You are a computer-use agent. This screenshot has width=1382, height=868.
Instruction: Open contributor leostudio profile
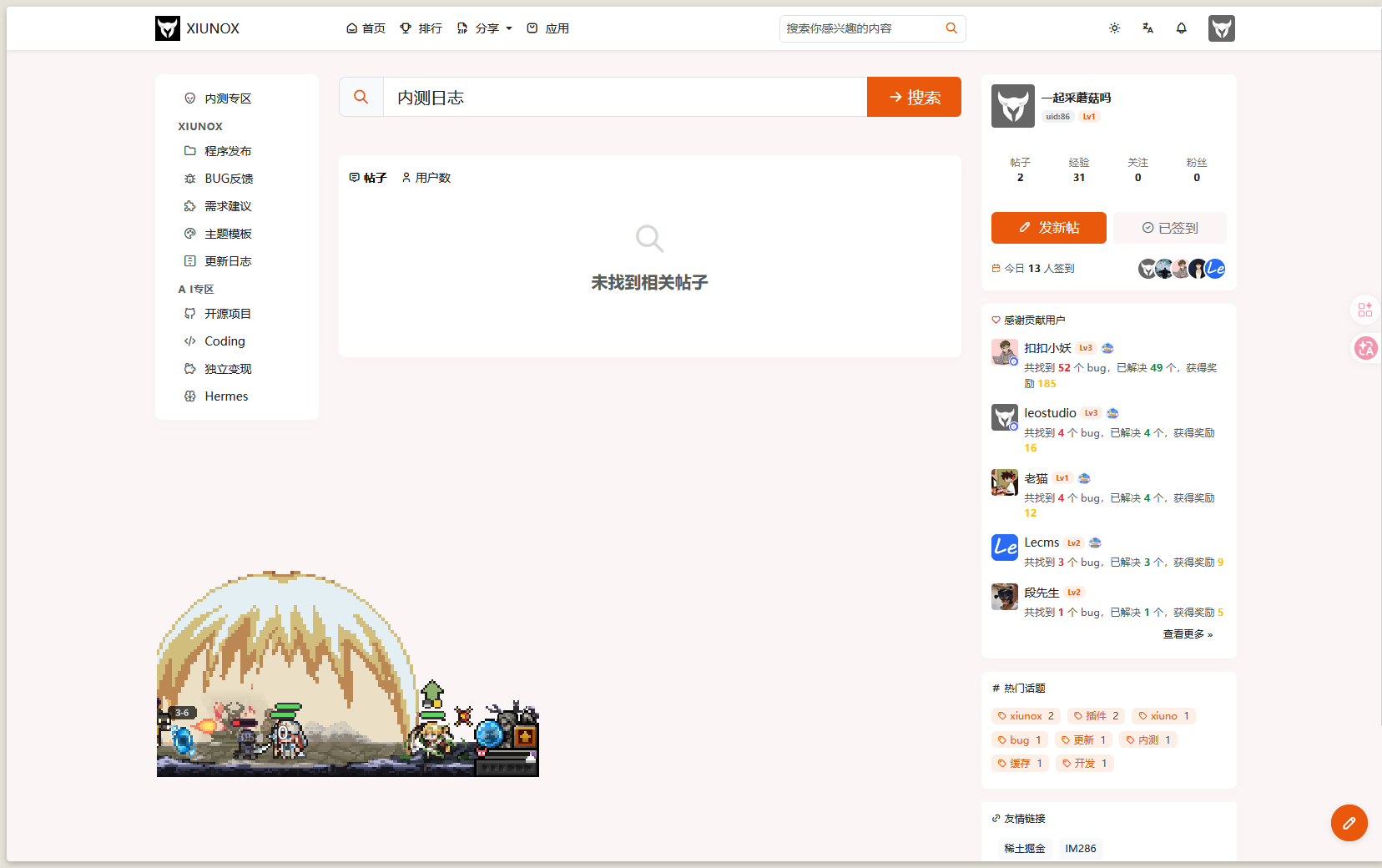1050,413
